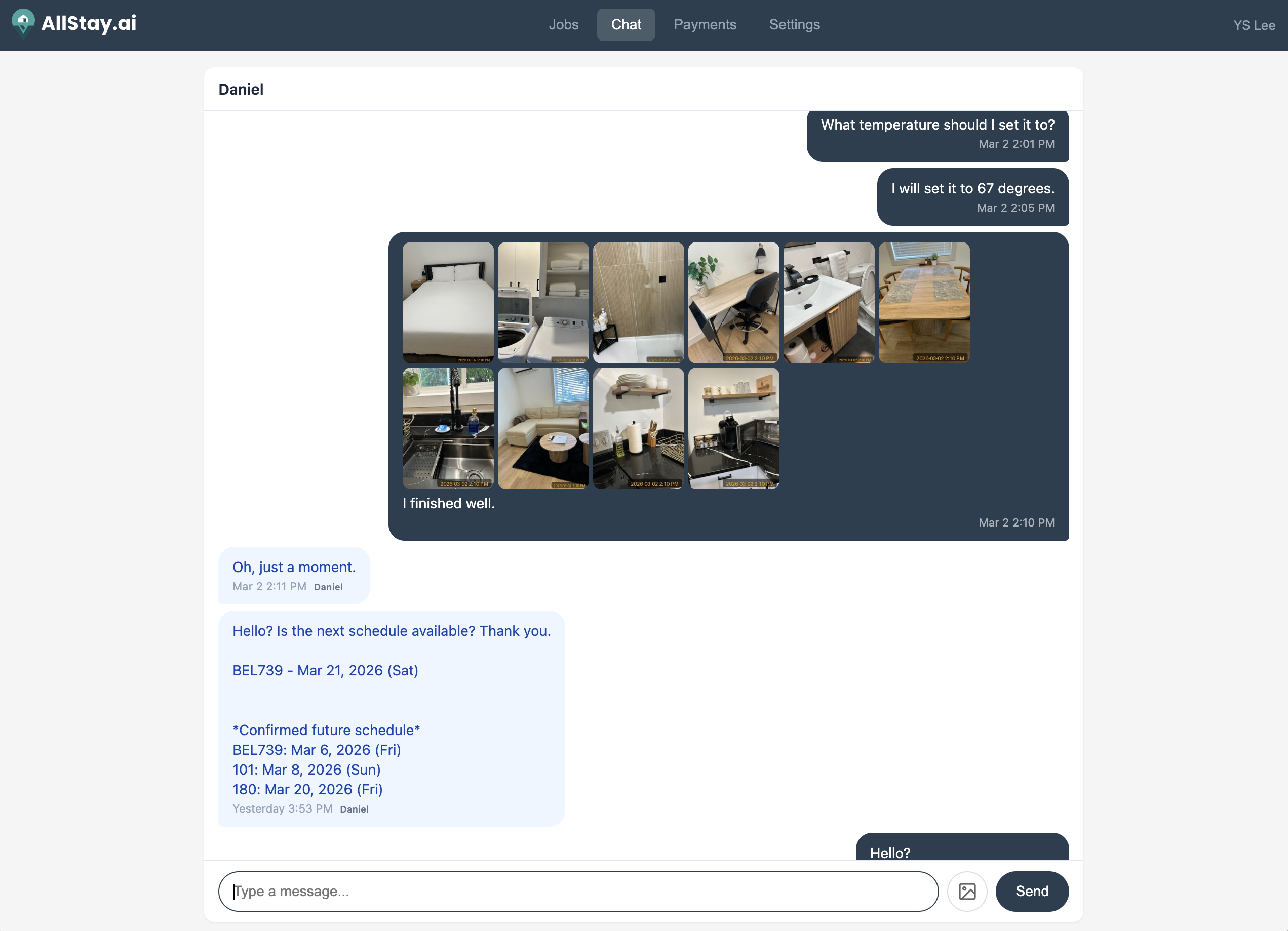Screen dimensions: 1288x931
Task: Open the image attachment picker
Action: click(967, 890)
